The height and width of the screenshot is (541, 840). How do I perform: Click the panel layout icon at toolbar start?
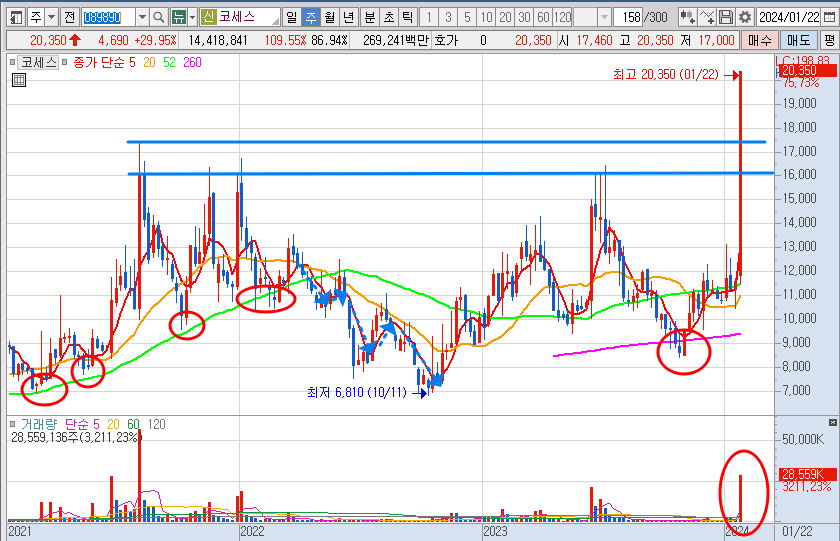(x=17, y=18)
